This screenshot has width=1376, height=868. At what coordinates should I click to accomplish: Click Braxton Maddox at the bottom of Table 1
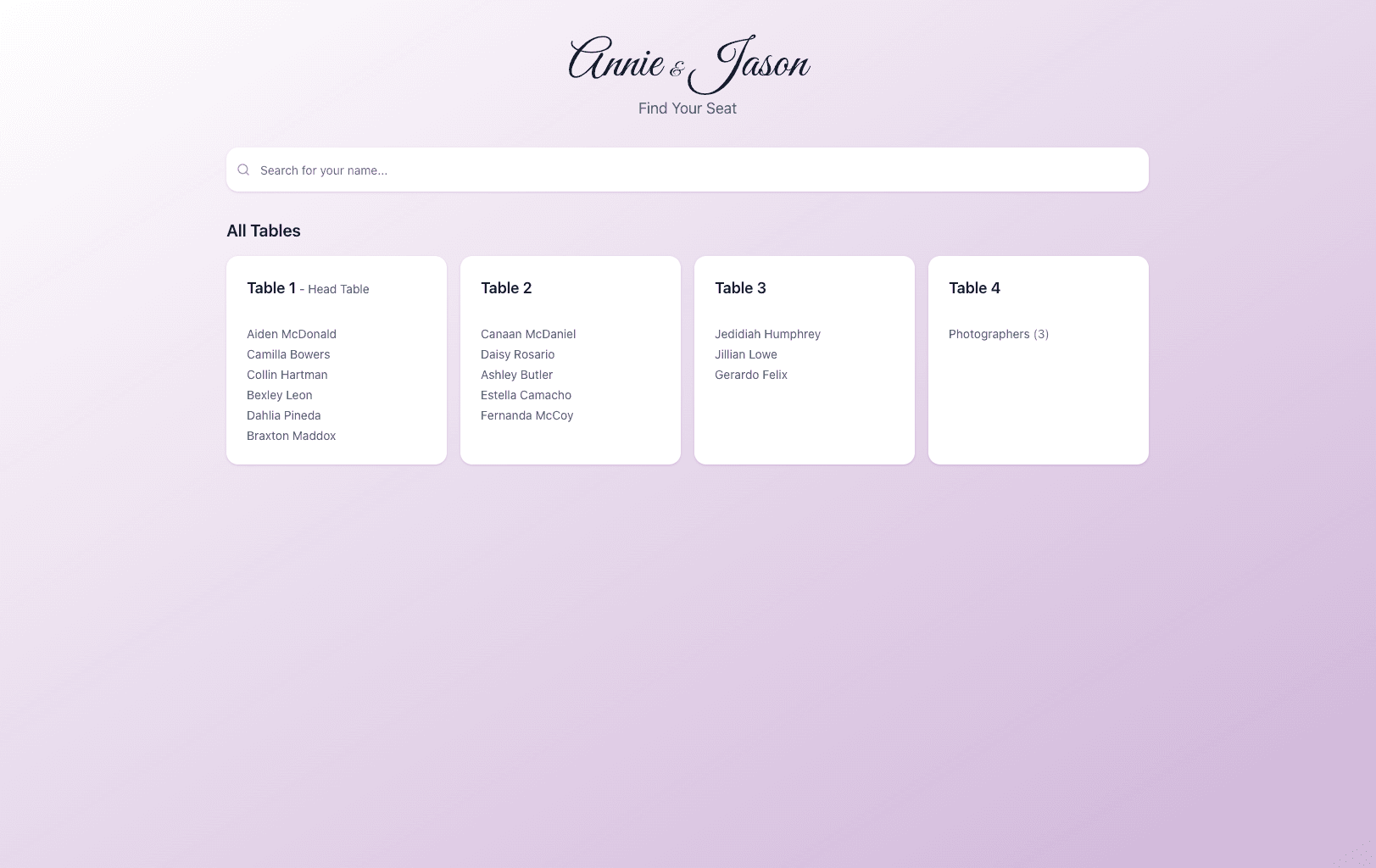point(291,436)
